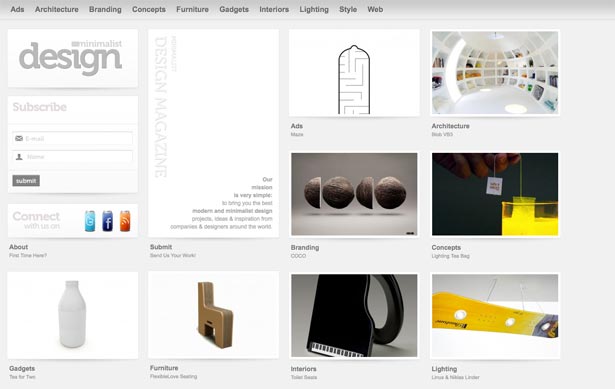Focus the Name input field
This screenshot has height=389, width=615.
click(72, 157)
